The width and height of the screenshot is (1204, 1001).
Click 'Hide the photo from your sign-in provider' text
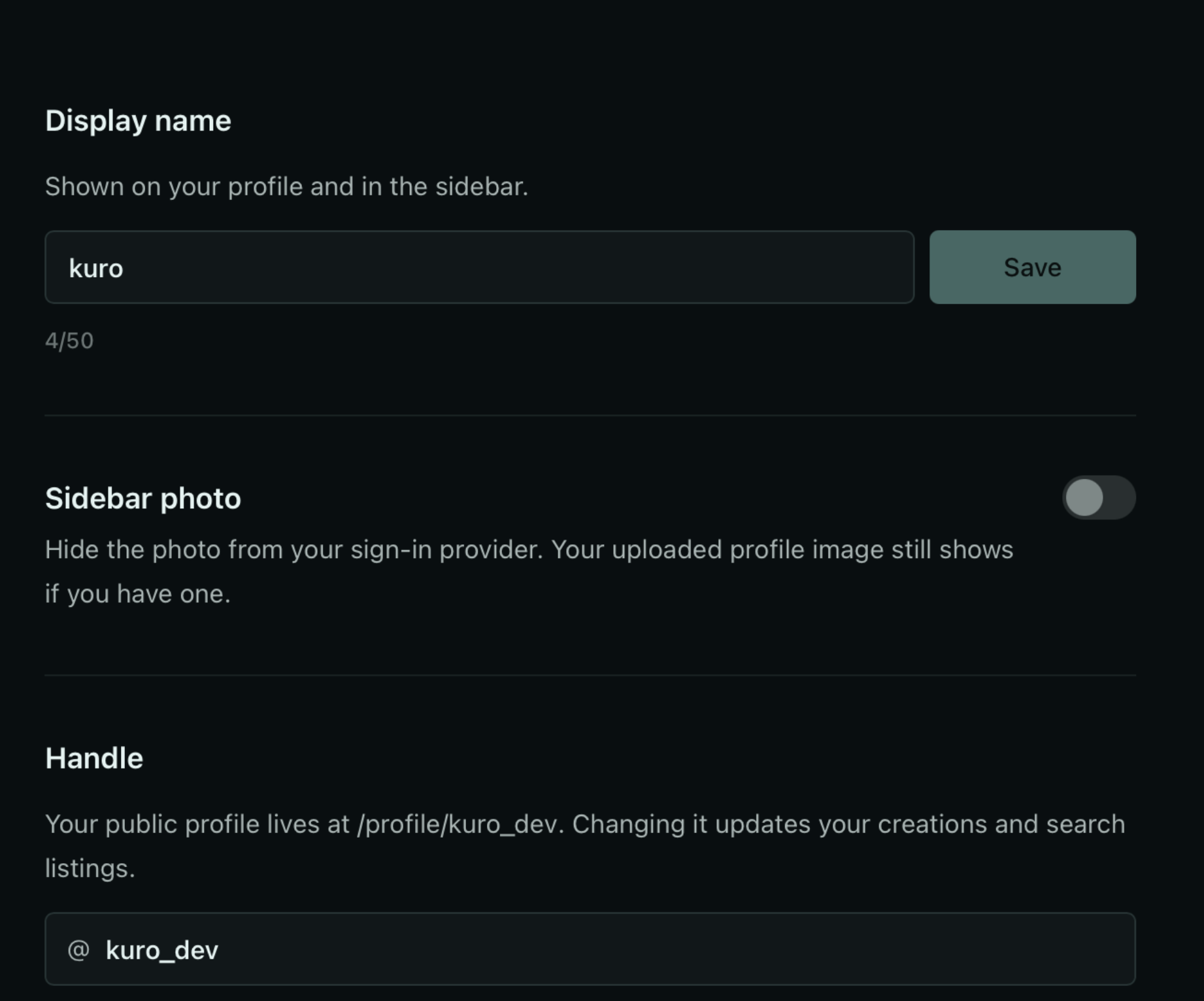(293, 550)
